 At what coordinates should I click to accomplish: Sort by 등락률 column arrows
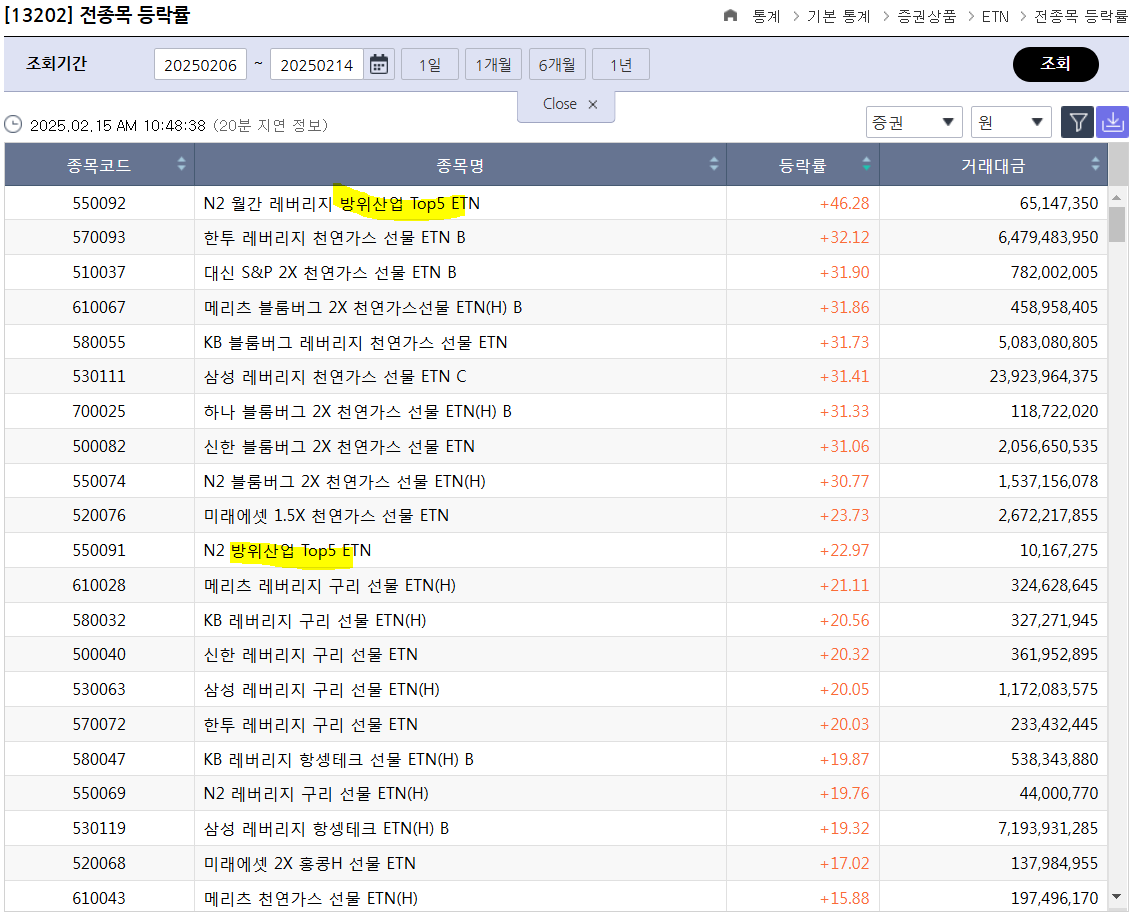(x=866, y=165)
